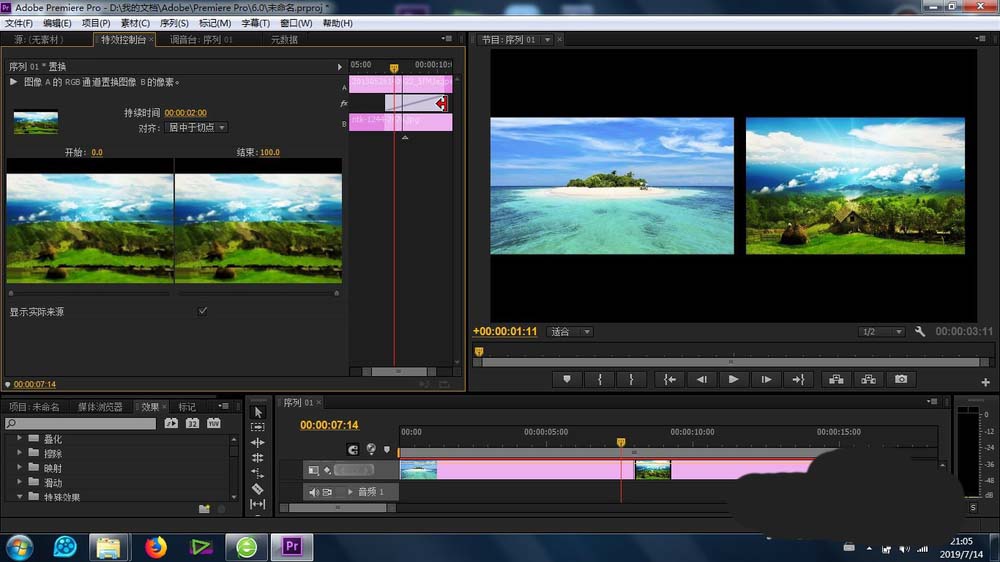
Task: Collapse the 特殊效果 effects folder
Action: tap(19, 496)
